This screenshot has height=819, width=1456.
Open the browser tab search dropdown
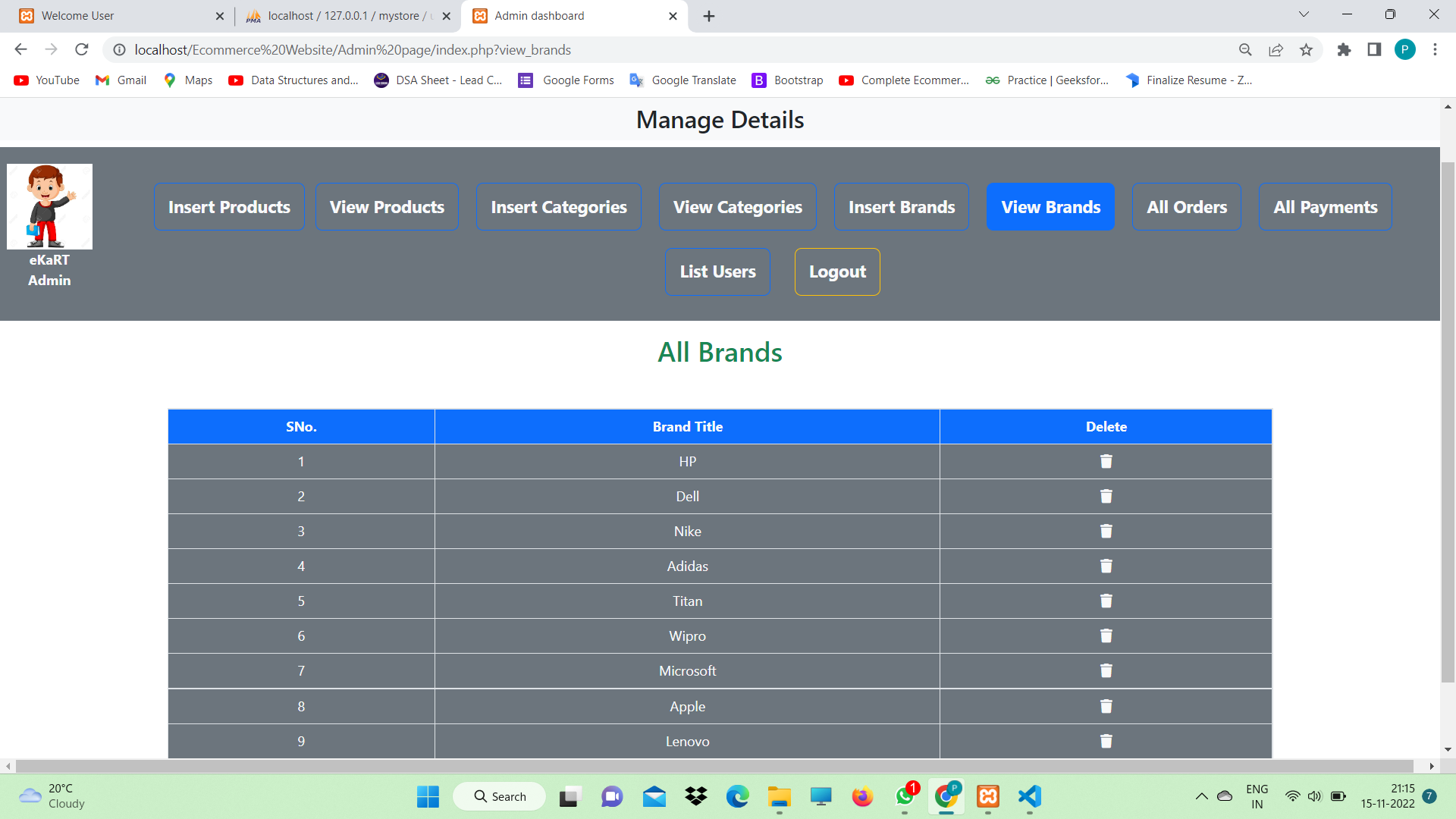1303,14
